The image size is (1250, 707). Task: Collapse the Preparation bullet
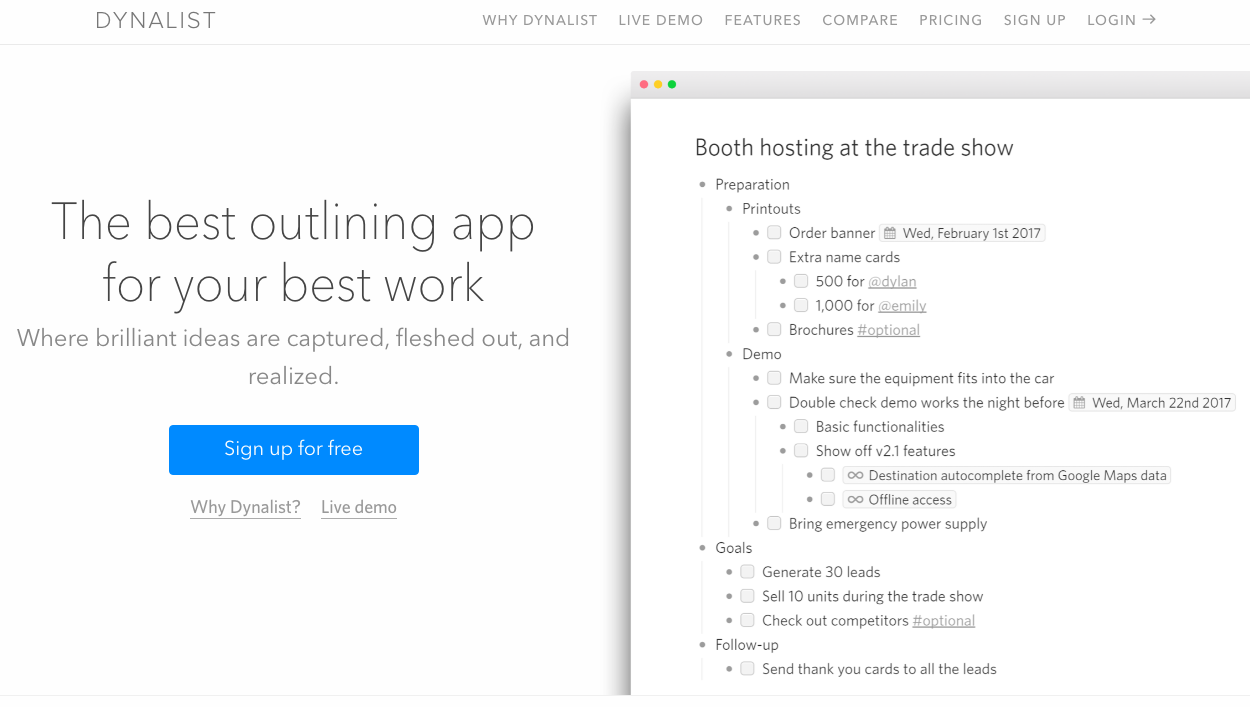pos(703,185)
